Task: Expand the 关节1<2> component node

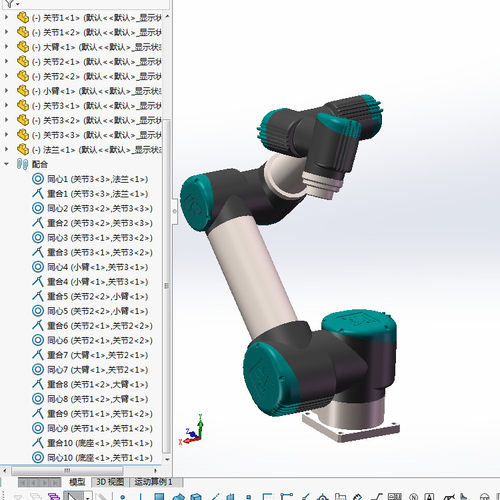Action: [6, 32]
